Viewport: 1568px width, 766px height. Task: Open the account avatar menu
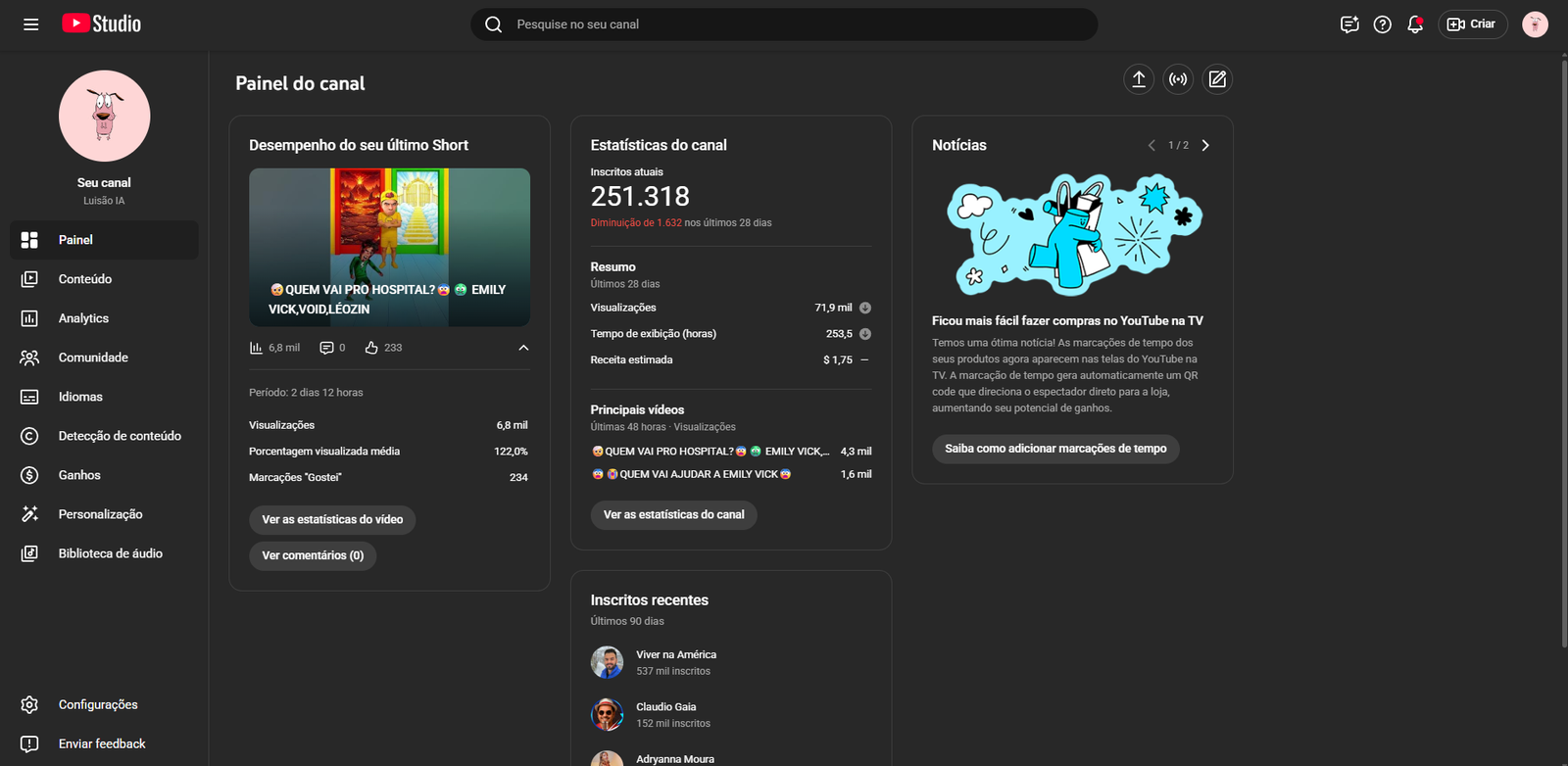pos(1535,24)
